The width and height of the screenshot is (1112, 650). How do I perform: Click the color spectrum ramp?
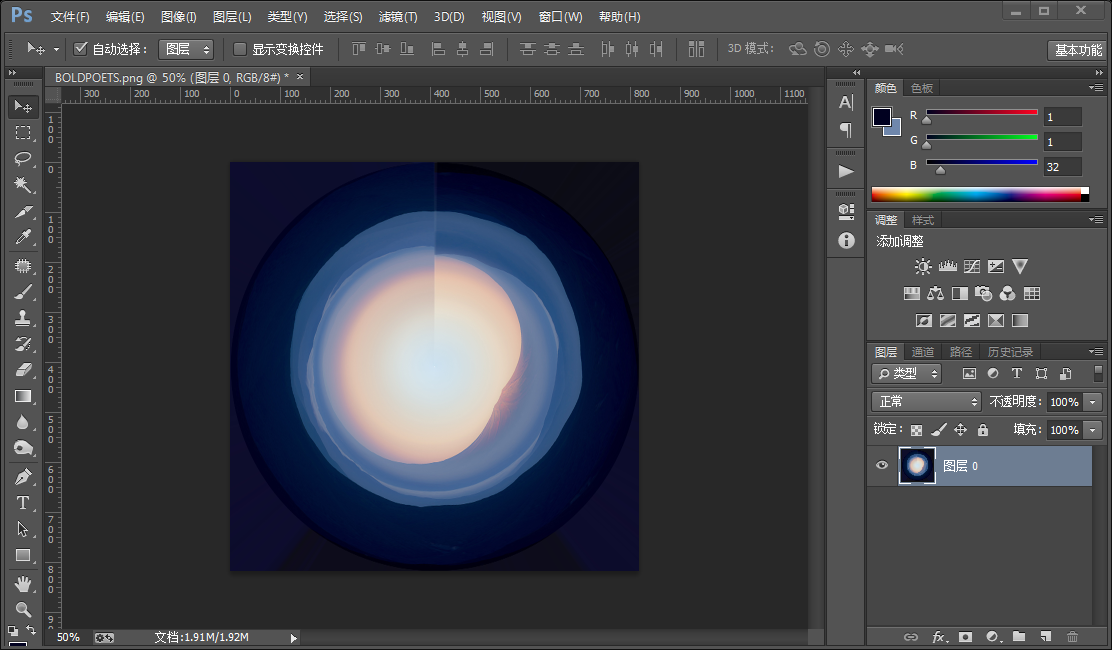pyautogui.click(x=979, y=195)
